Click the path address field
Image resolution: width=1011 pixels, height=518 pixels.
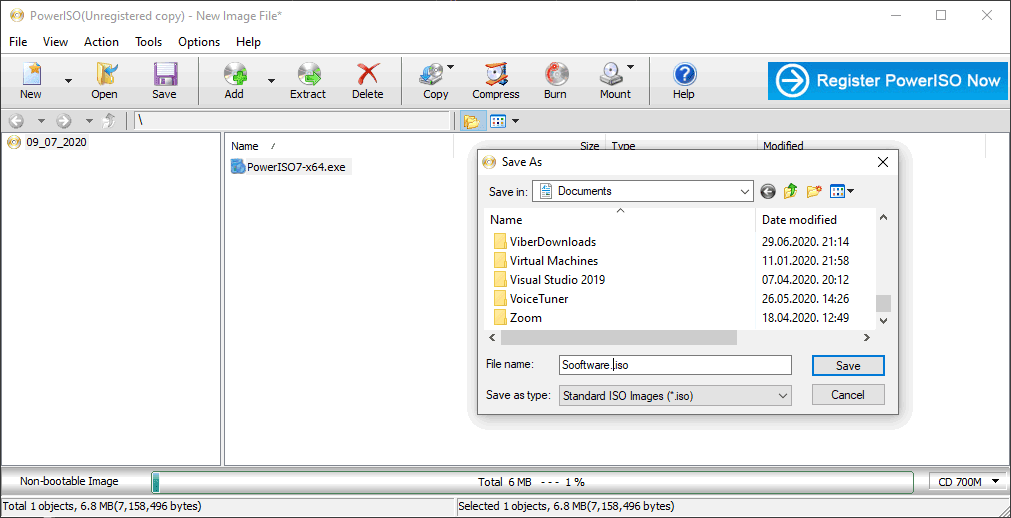293,121
